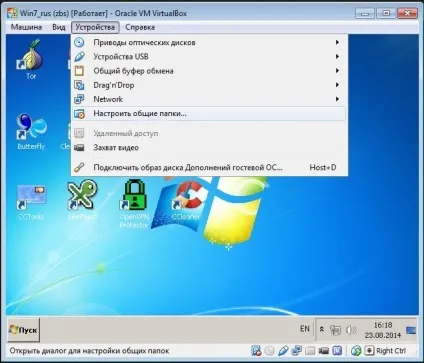Select Настроить общие папки menu entry
The width and height of the screenshot is (424, 363).
209,114
